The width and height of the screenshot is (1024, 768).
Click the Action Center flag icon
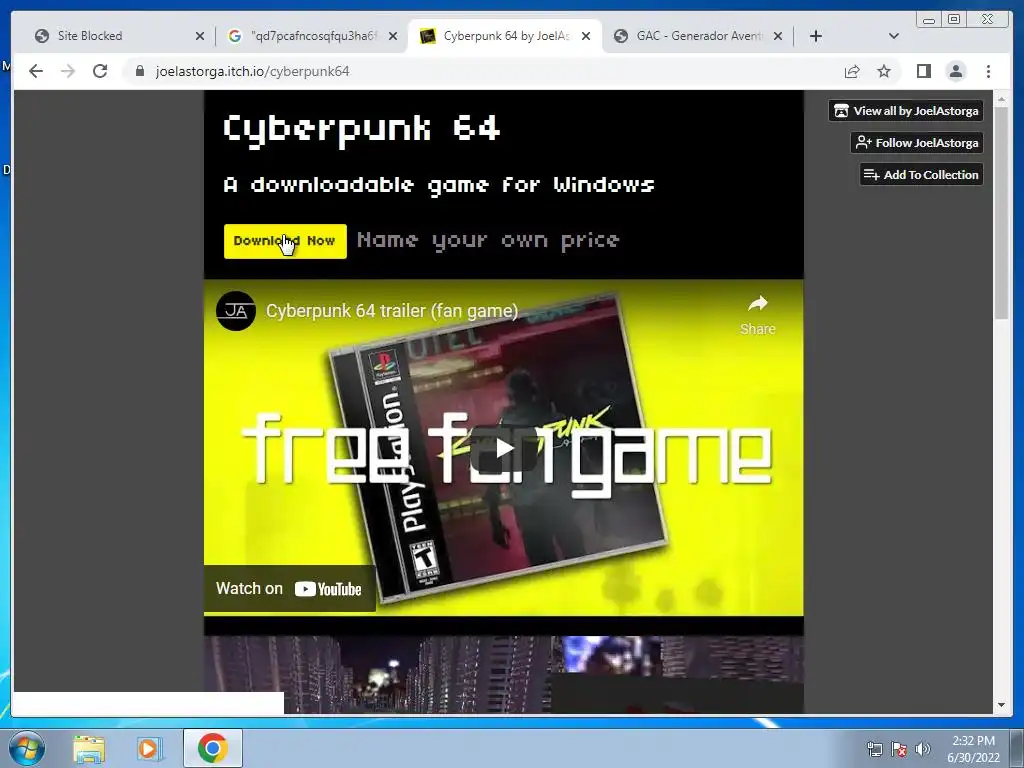click(899, 749)
